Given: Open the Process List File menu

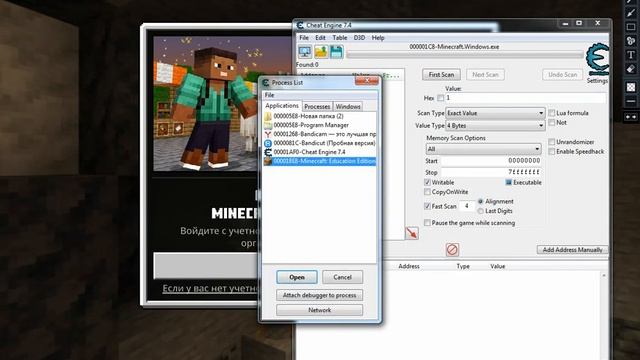Looking at the screenshot, I should click(269, 95).
